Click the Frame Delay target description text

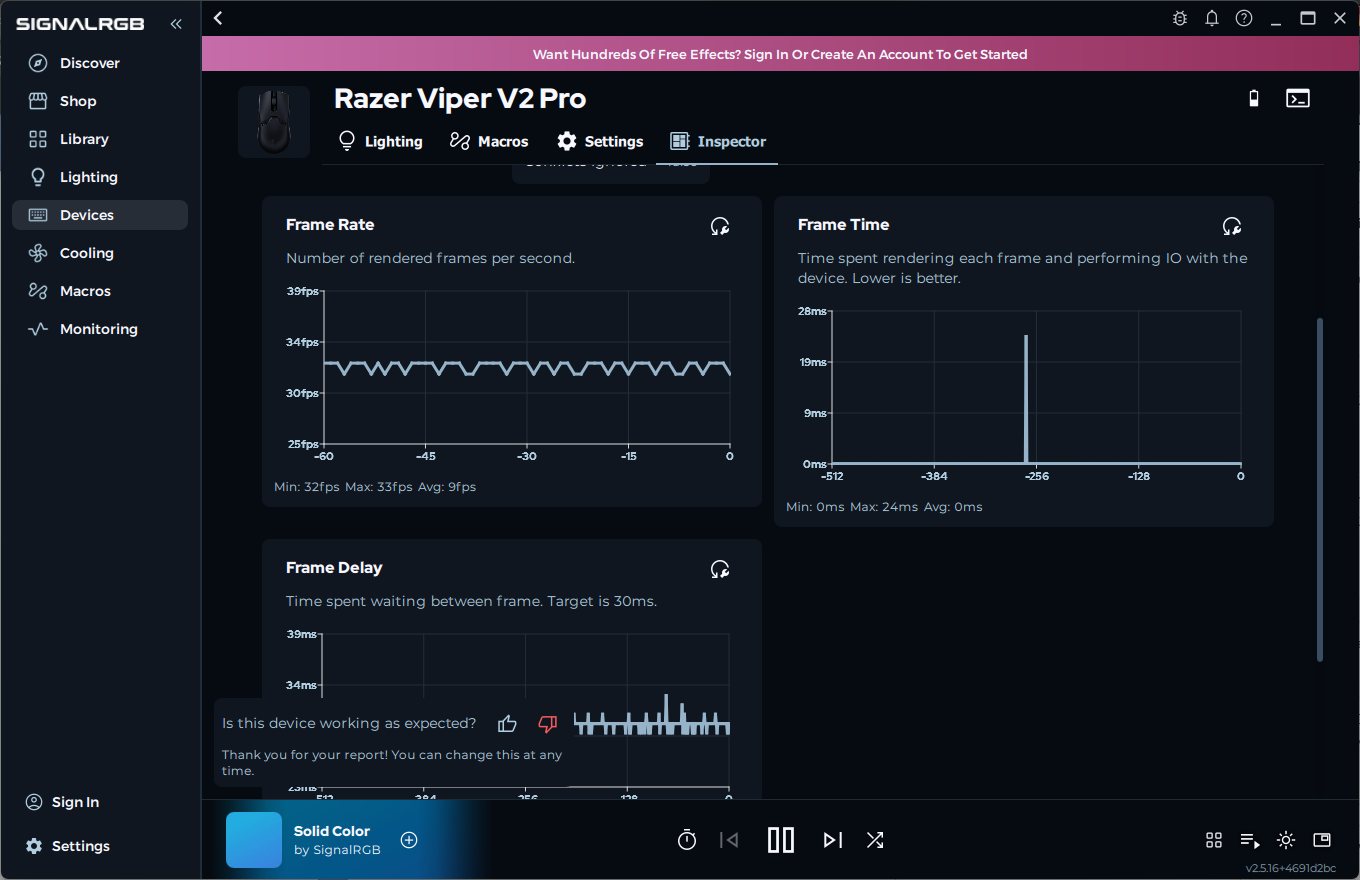(x=471, y=601)
